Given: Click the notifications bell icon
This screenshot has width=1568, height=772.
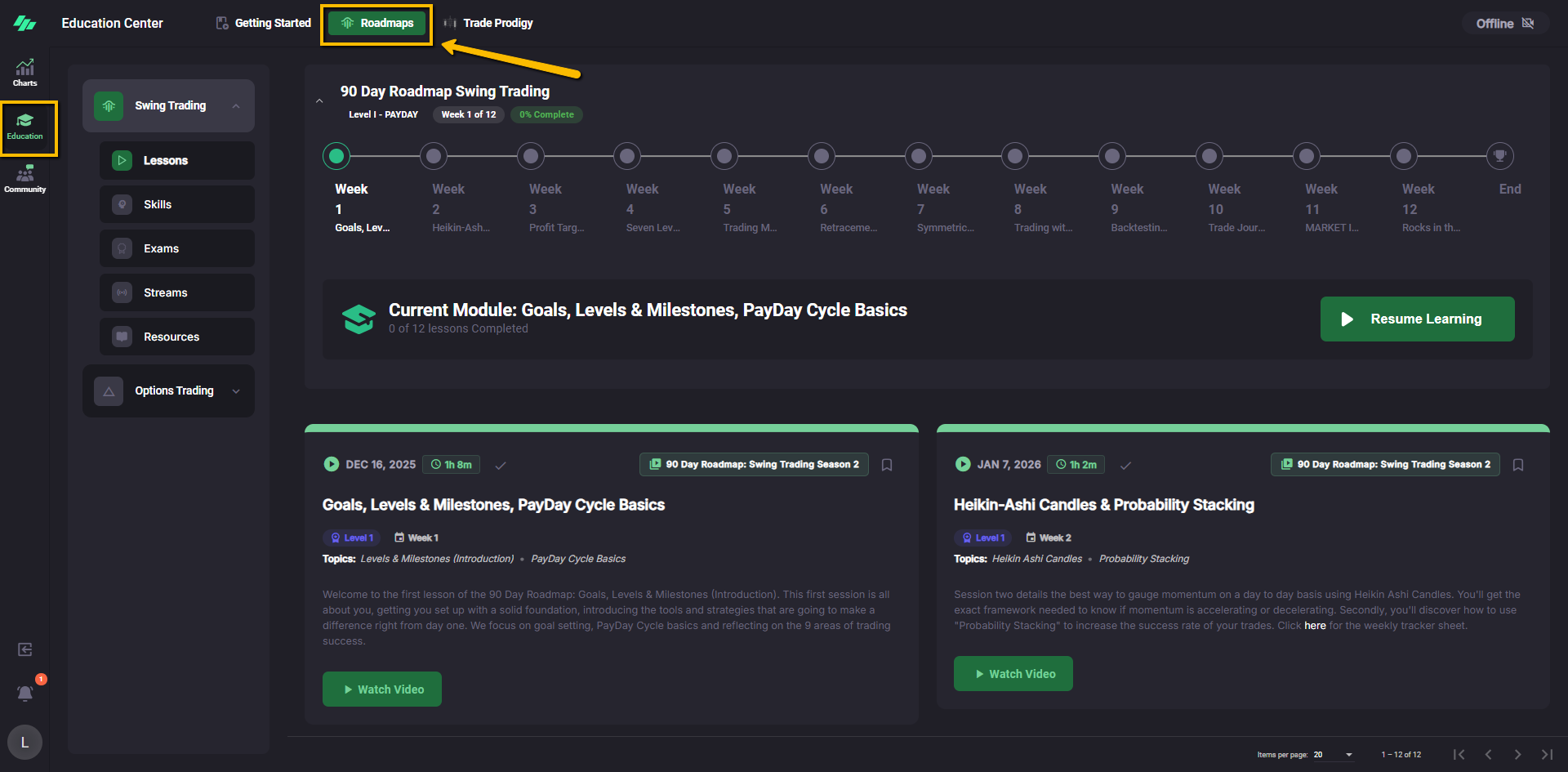Looking at the screenshot, I should (x=25, y=694).
